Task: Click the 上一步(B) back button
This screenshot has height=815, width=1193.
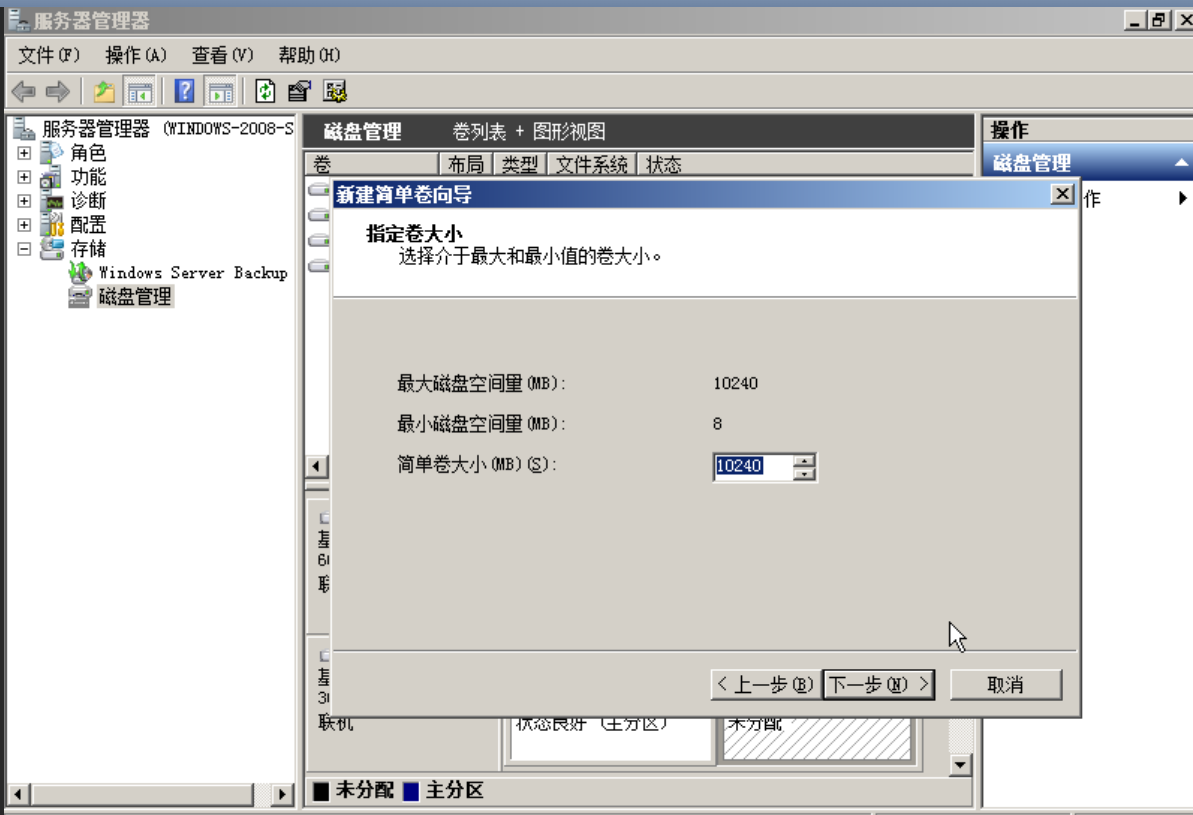Action: pos(766,685)
